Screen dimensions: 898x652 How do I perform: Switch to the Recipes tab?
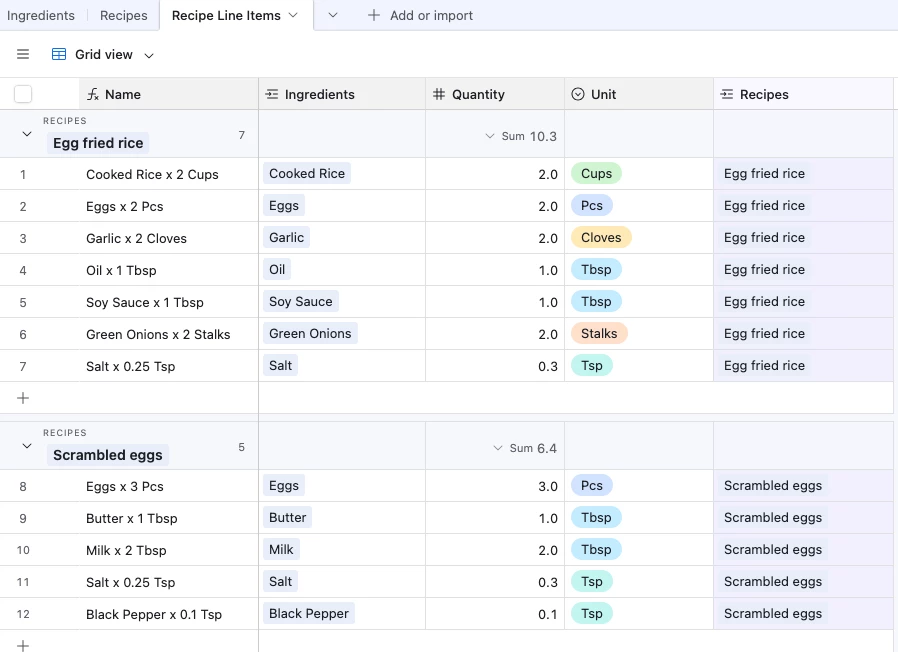(123, 15)
